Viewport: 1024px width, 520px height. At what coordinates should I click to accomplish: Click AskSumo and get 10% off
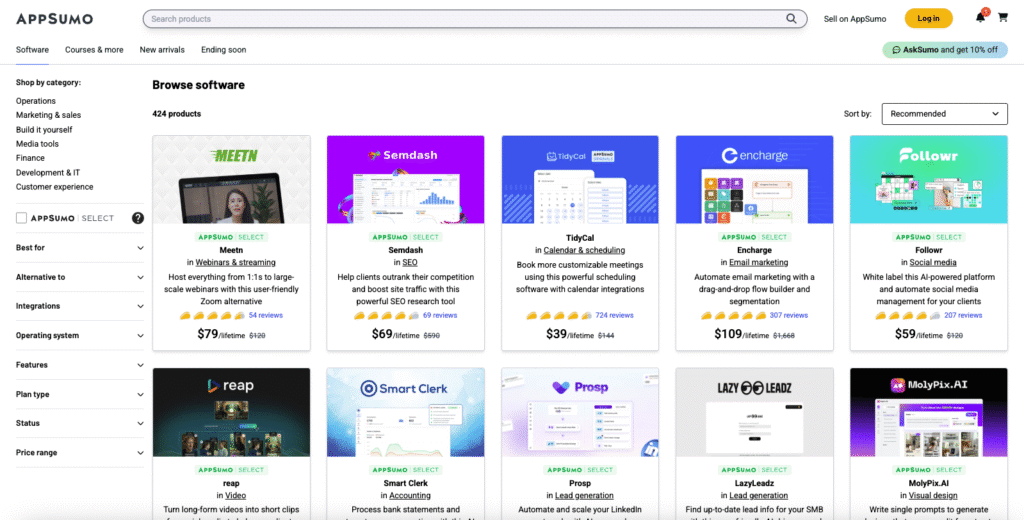point(944,50)
